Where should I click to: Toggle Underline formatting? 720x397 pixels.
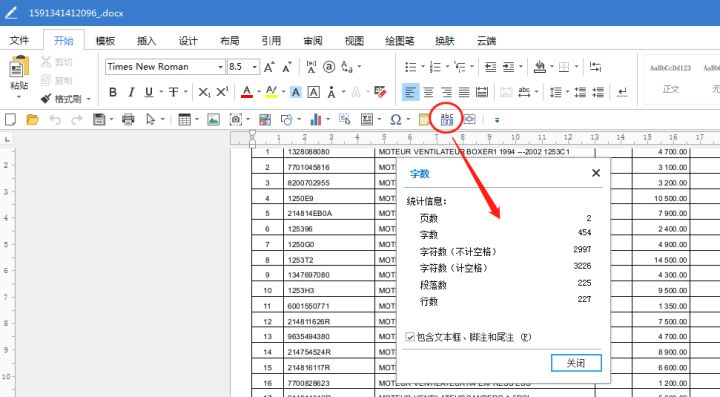149,92
